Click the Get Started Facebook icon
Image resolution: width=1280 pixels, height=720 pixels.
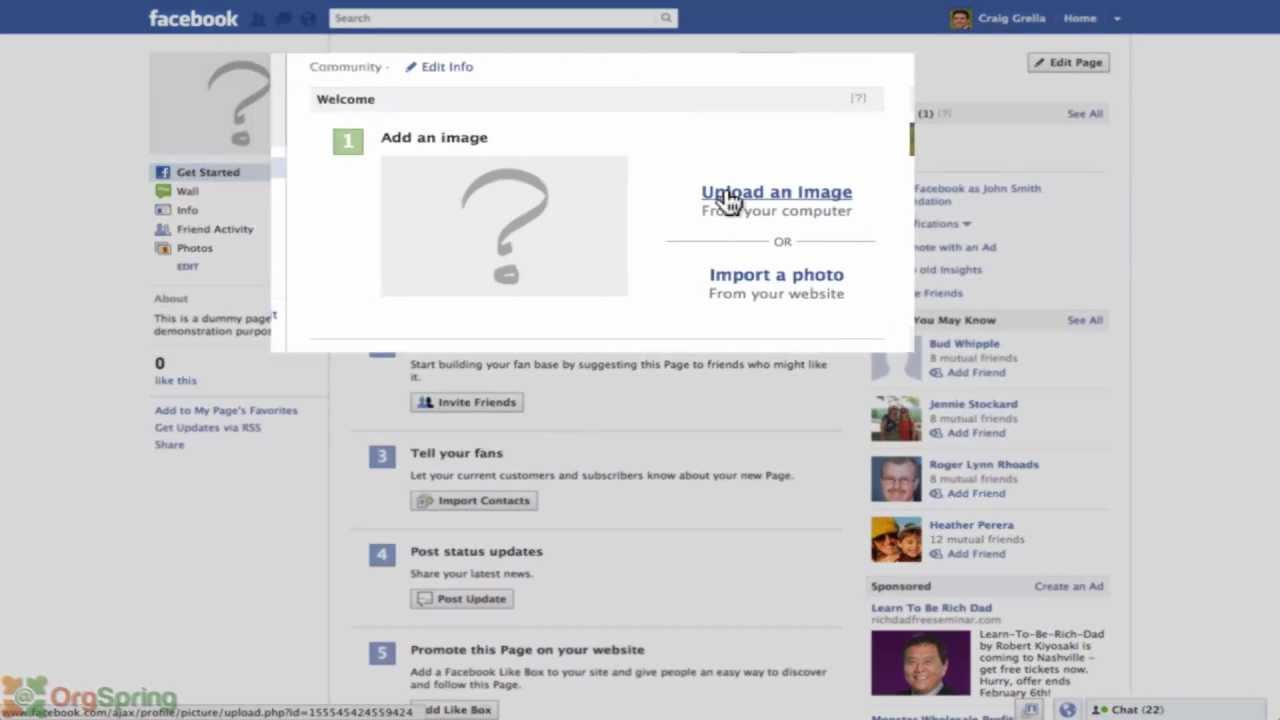click(163, 172)
